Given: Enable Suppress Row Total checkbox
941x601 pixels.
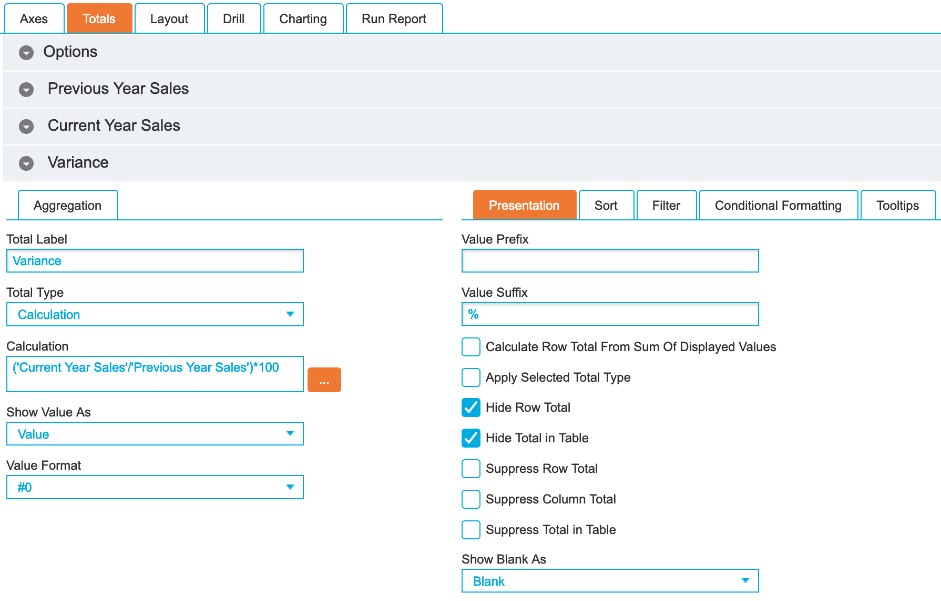Looking at the screenshot, I should click(471, 469).
